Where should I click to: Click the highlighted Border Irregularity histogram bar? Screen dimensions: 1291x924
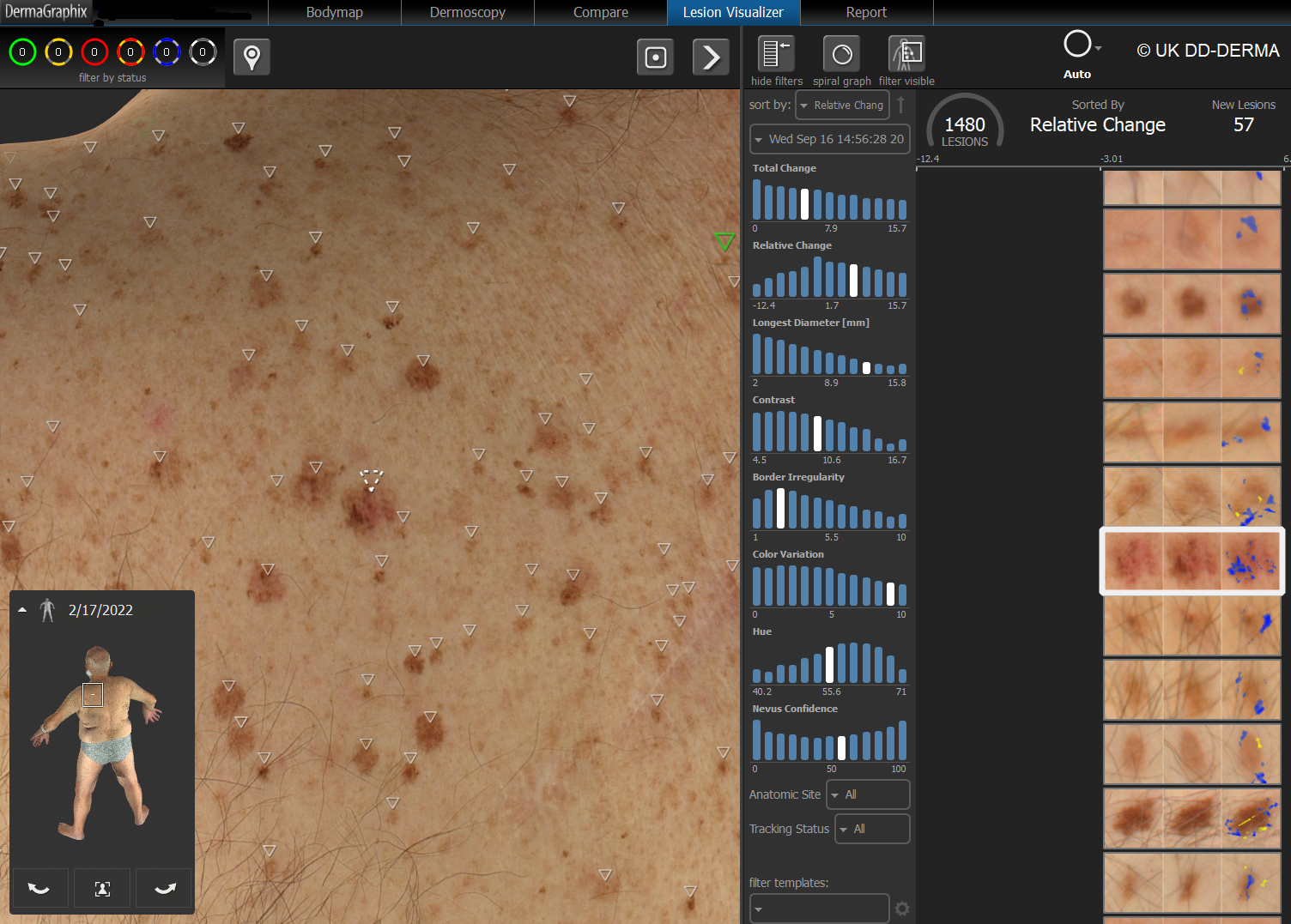pyautogui.click(x=780, y=509)
